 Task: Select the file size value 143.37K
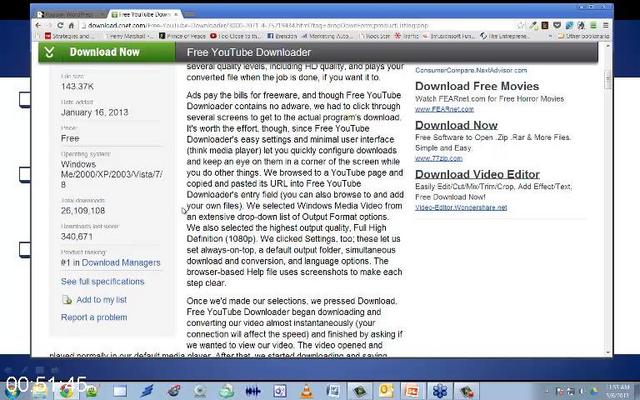click(x=77, y=87)
